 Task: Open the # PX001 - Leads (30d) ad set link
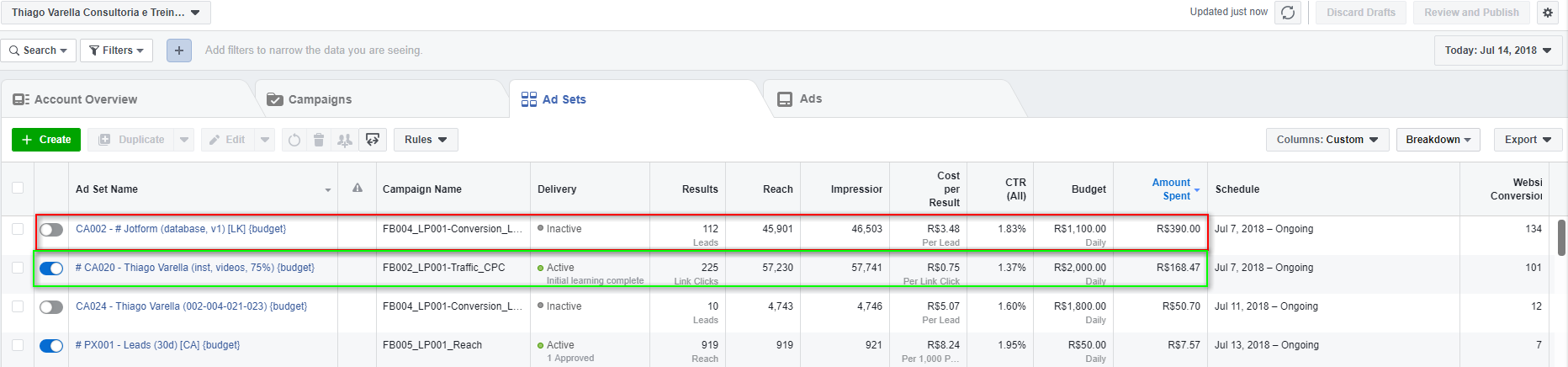[157, 345]
